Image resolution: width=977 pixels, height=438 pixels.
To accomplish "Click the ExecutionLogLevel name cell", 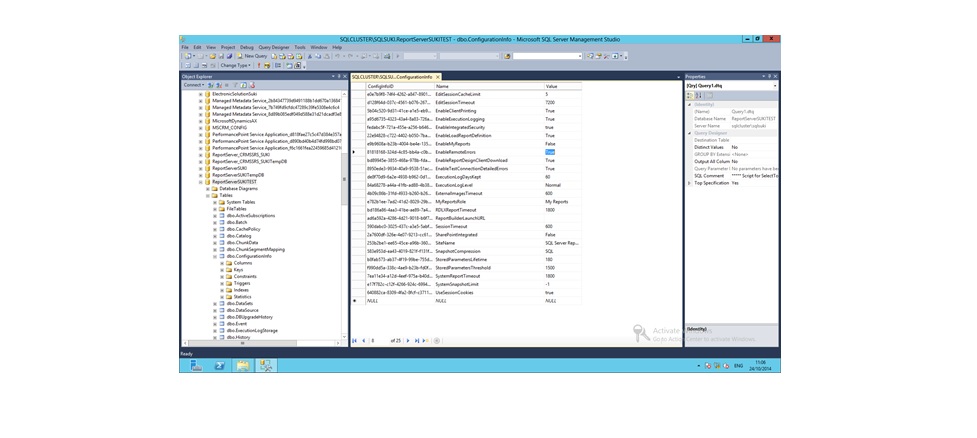I will (x=488, y=185).
